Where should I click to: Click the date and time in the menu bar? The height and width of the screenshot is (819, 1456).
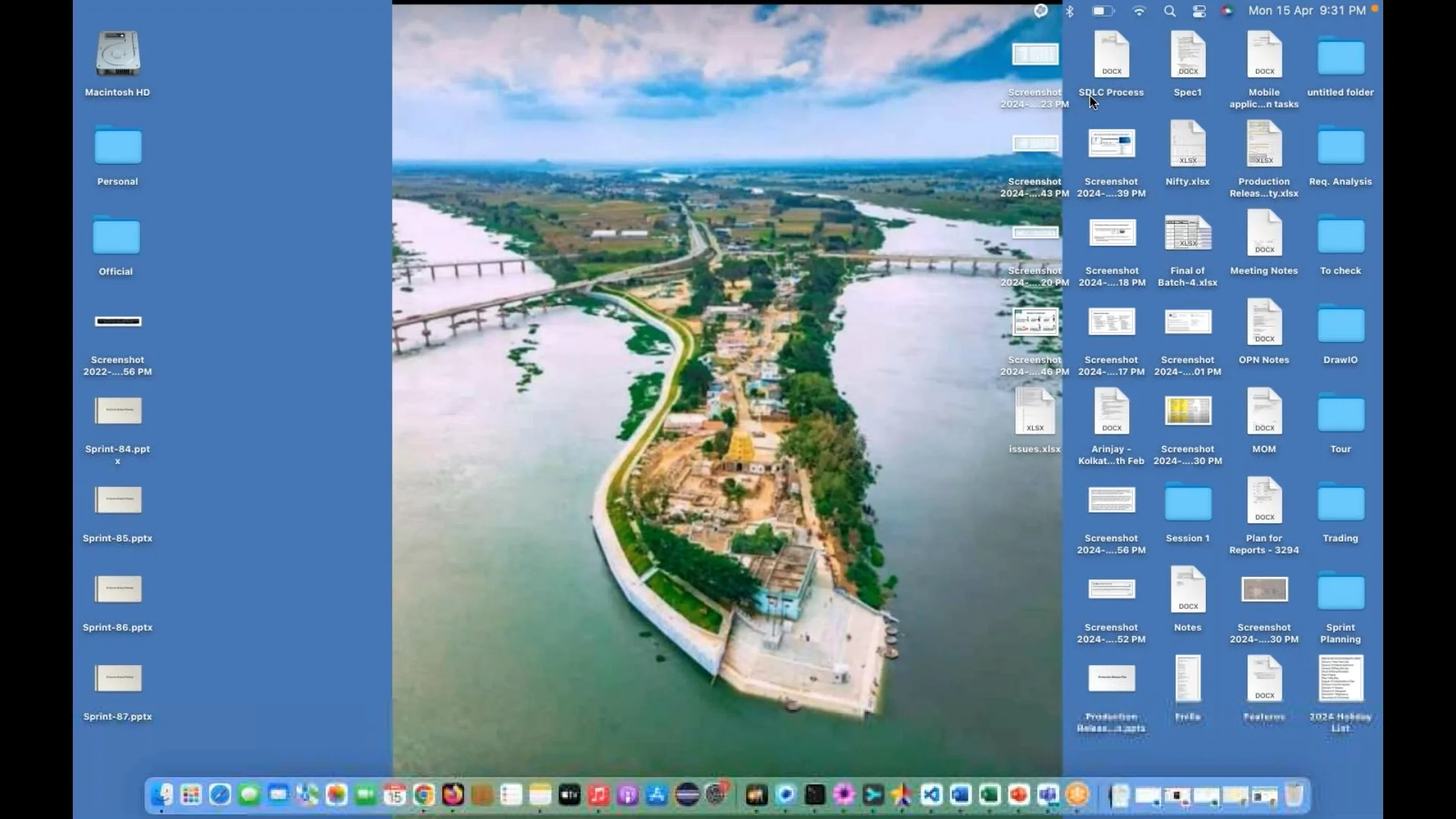point(1307,11)
